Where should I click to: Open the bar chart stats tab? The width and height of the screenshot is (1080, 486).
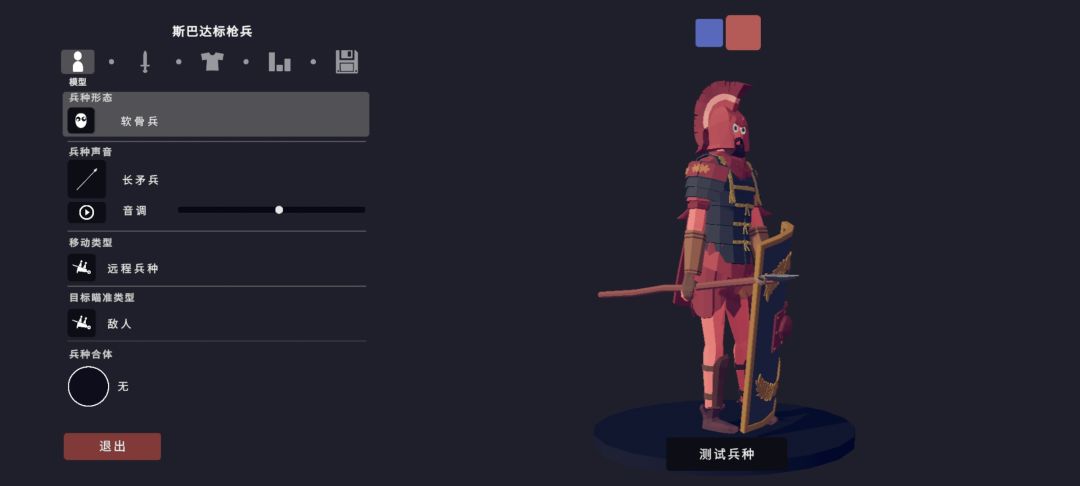tap(279, 62)
